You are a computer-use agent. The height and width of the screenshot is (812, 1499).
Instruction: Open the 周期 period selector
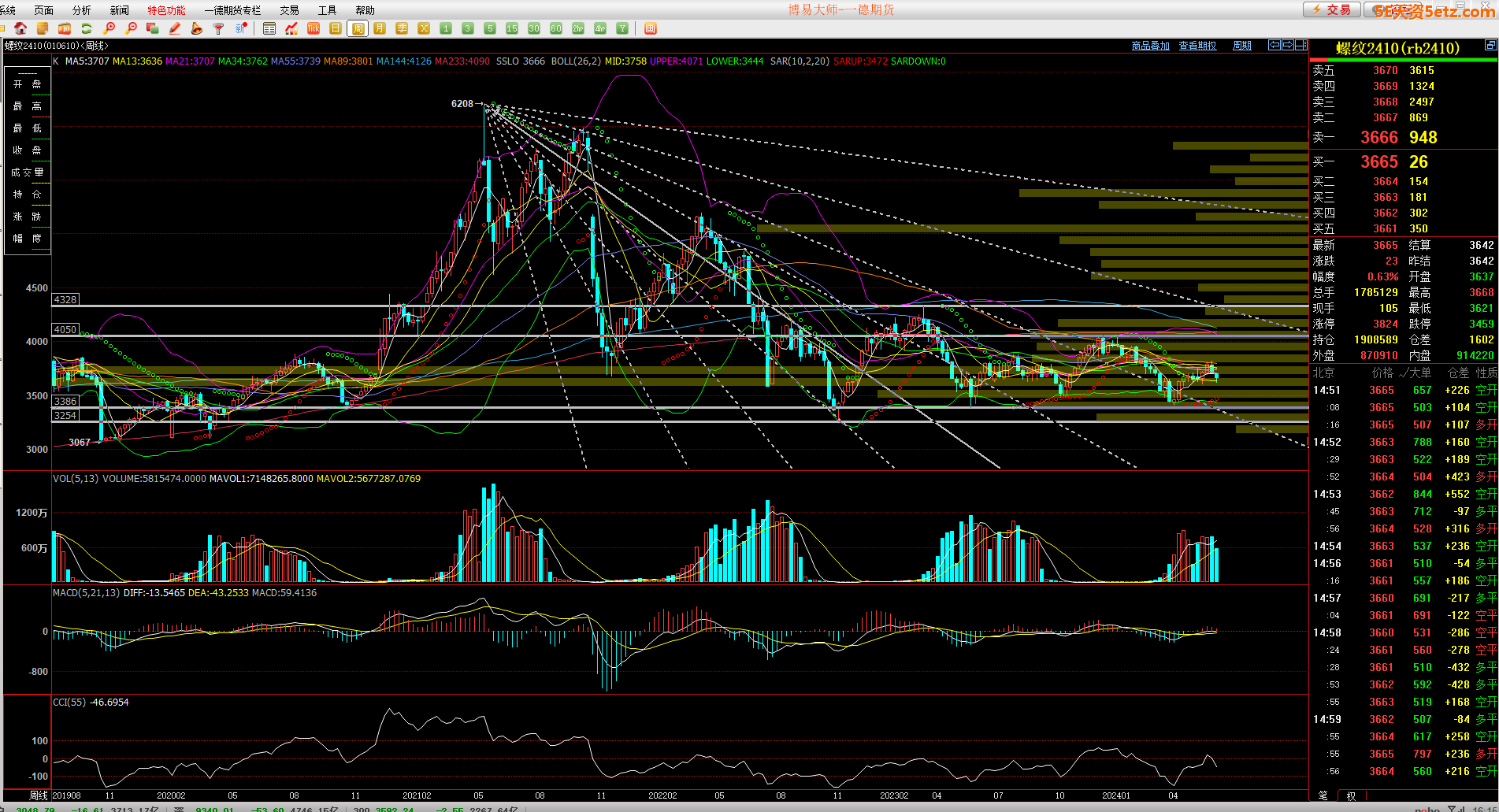(1241, 46)
